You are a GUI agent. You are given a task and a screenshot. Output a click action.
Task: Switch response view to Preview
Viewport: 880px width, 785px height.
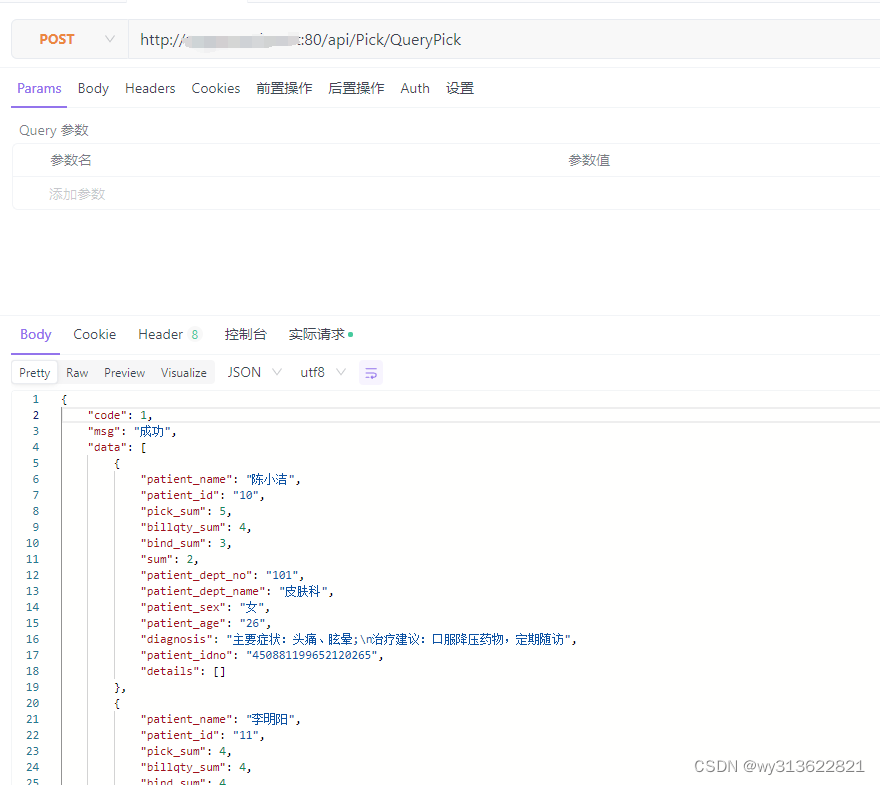[124, 371]
